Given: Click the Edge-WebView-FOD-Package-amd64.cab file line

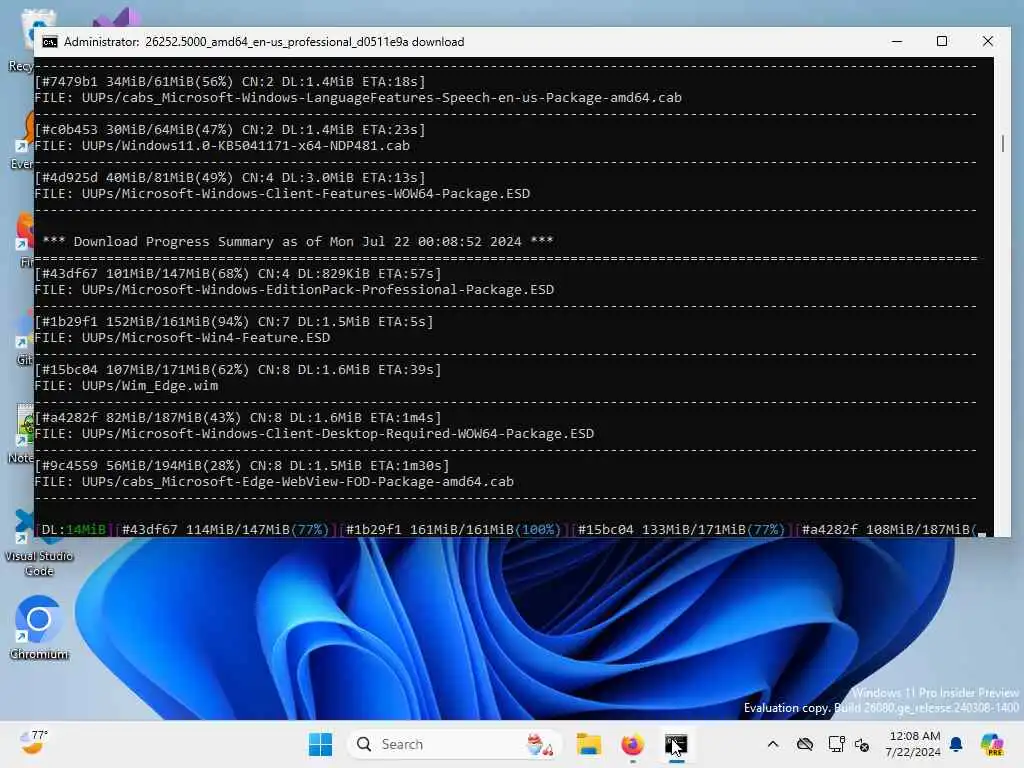Looking at the screenshot, I should tap(274, 482).
